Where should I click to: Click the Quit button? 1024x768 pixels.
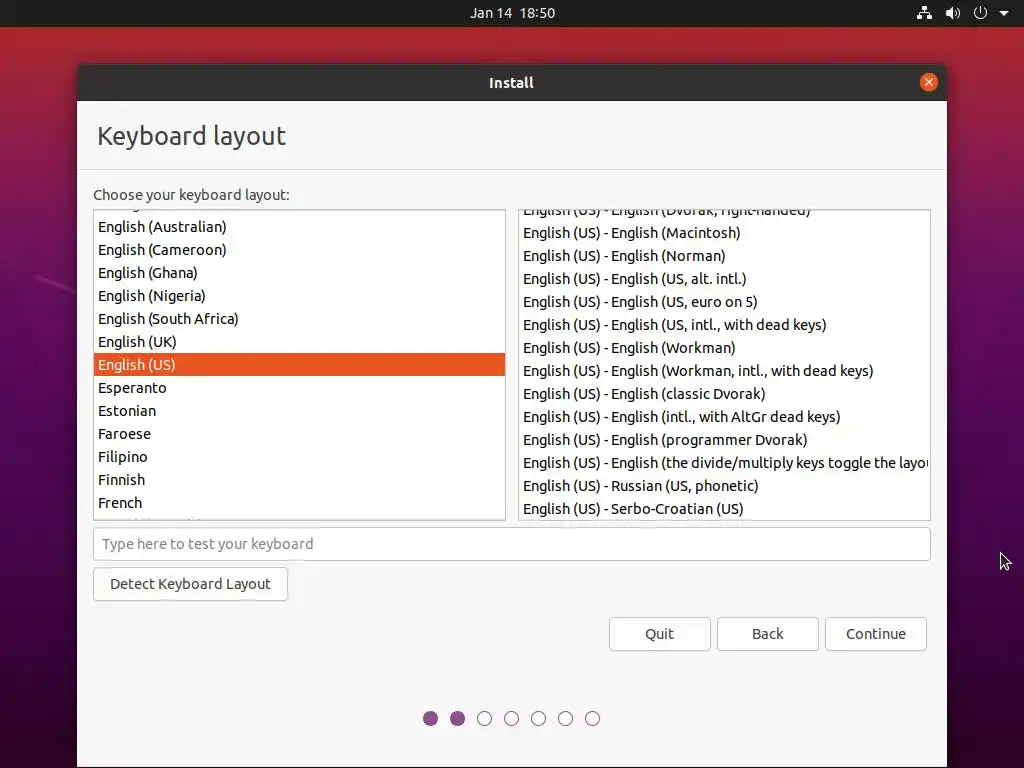pos(660,634)
